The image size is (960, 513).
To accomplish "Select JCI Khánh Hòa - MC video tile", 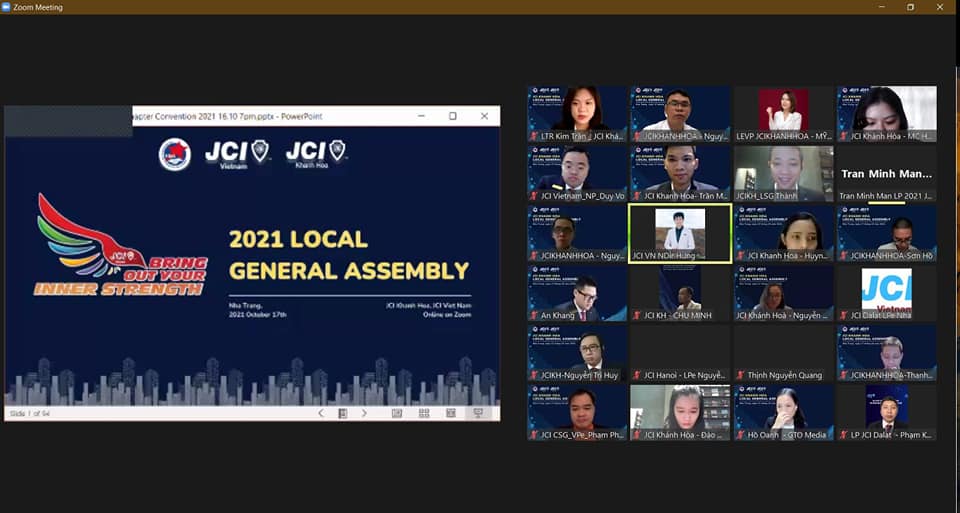I will 887,114.
